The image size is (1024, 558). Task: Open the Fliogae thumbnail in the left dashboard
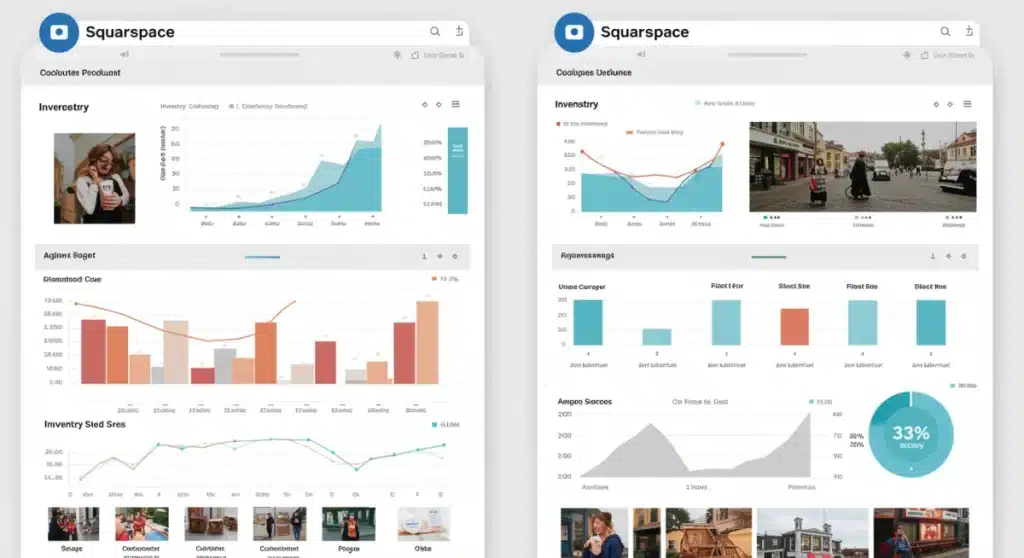[349, 524]
